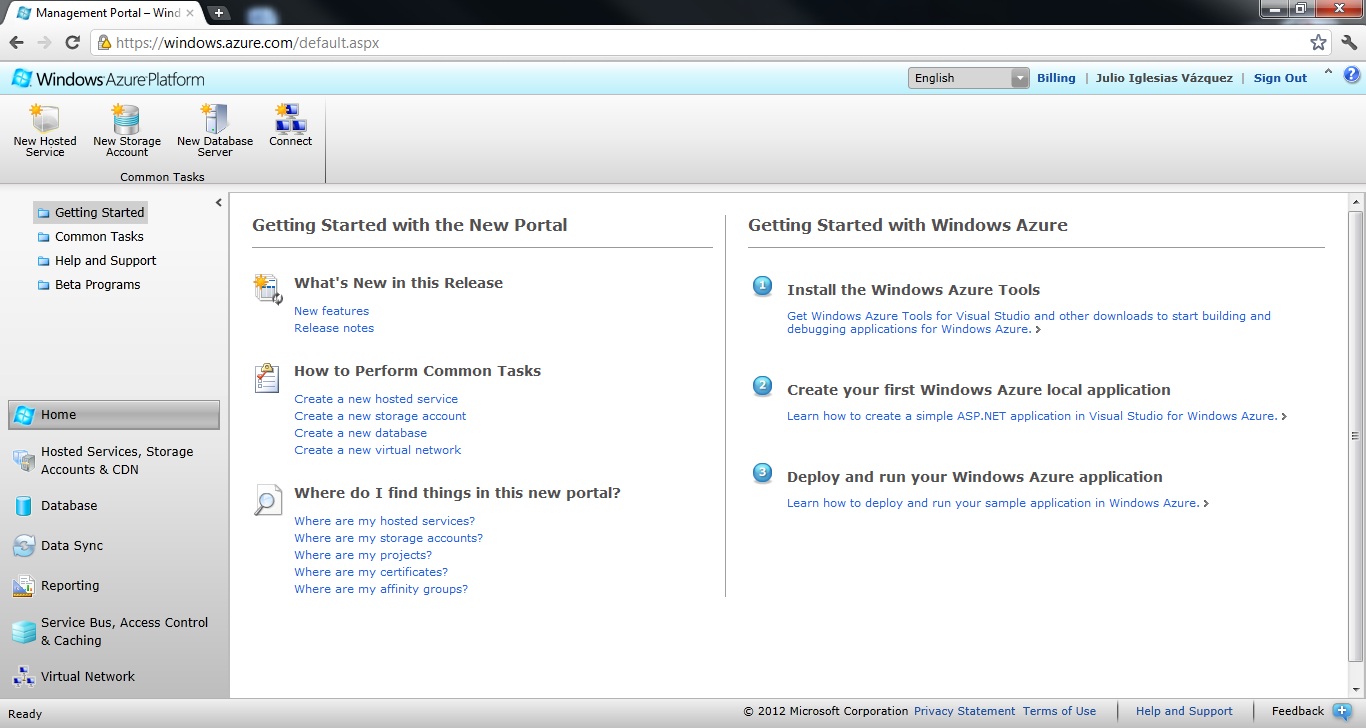Click Create a new database link
1366x728 pixels.
360,433
